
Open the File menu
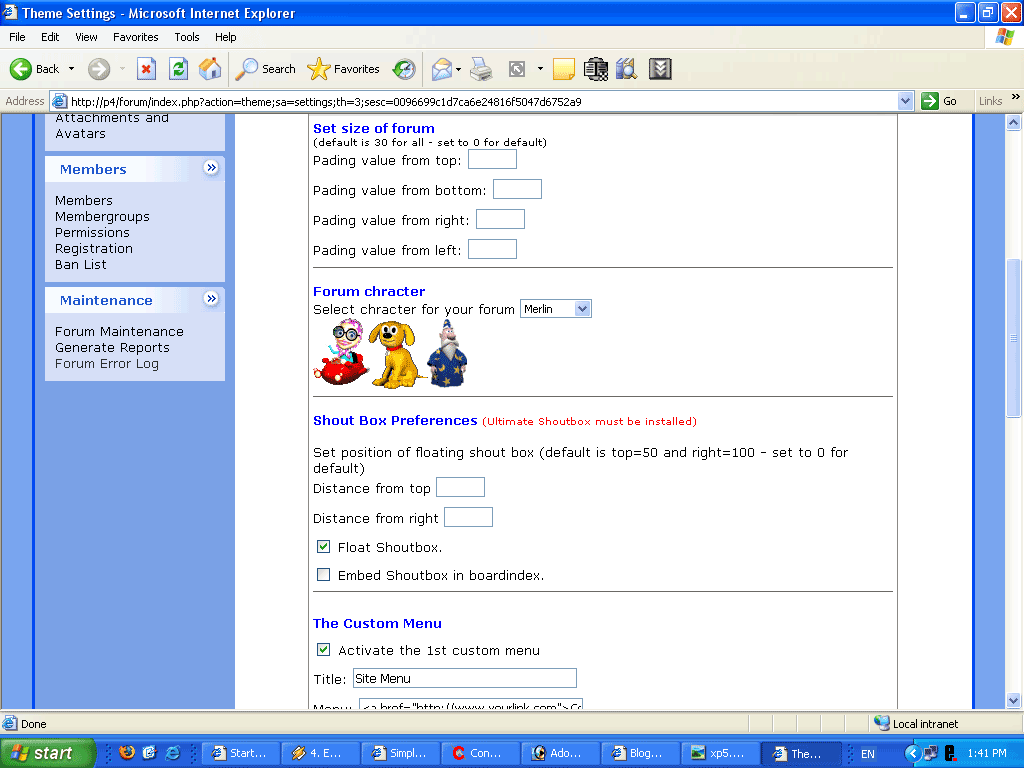tap(18, 37)
